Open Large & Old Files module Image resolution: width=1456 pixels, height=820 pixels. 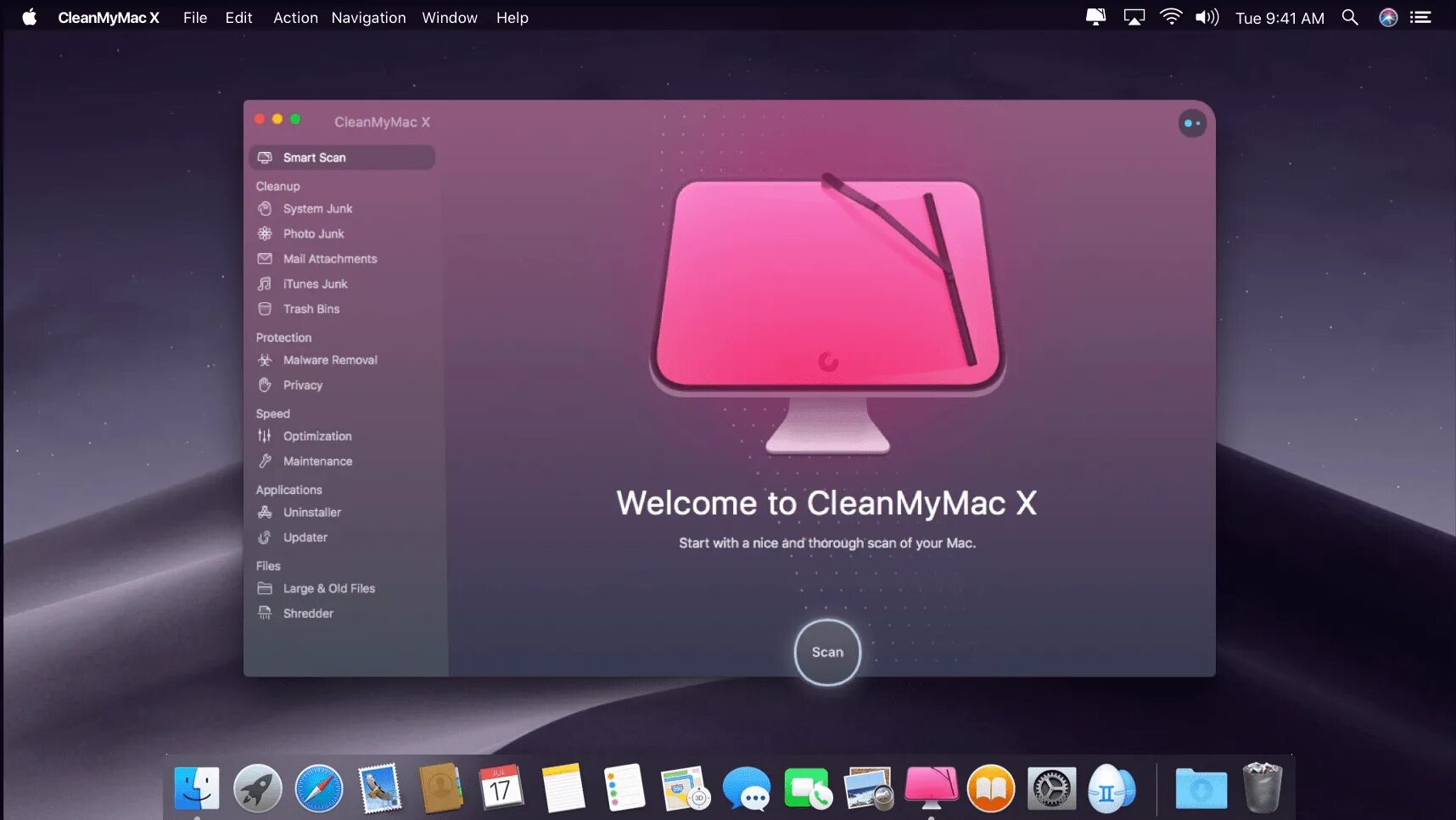(328, 588)
